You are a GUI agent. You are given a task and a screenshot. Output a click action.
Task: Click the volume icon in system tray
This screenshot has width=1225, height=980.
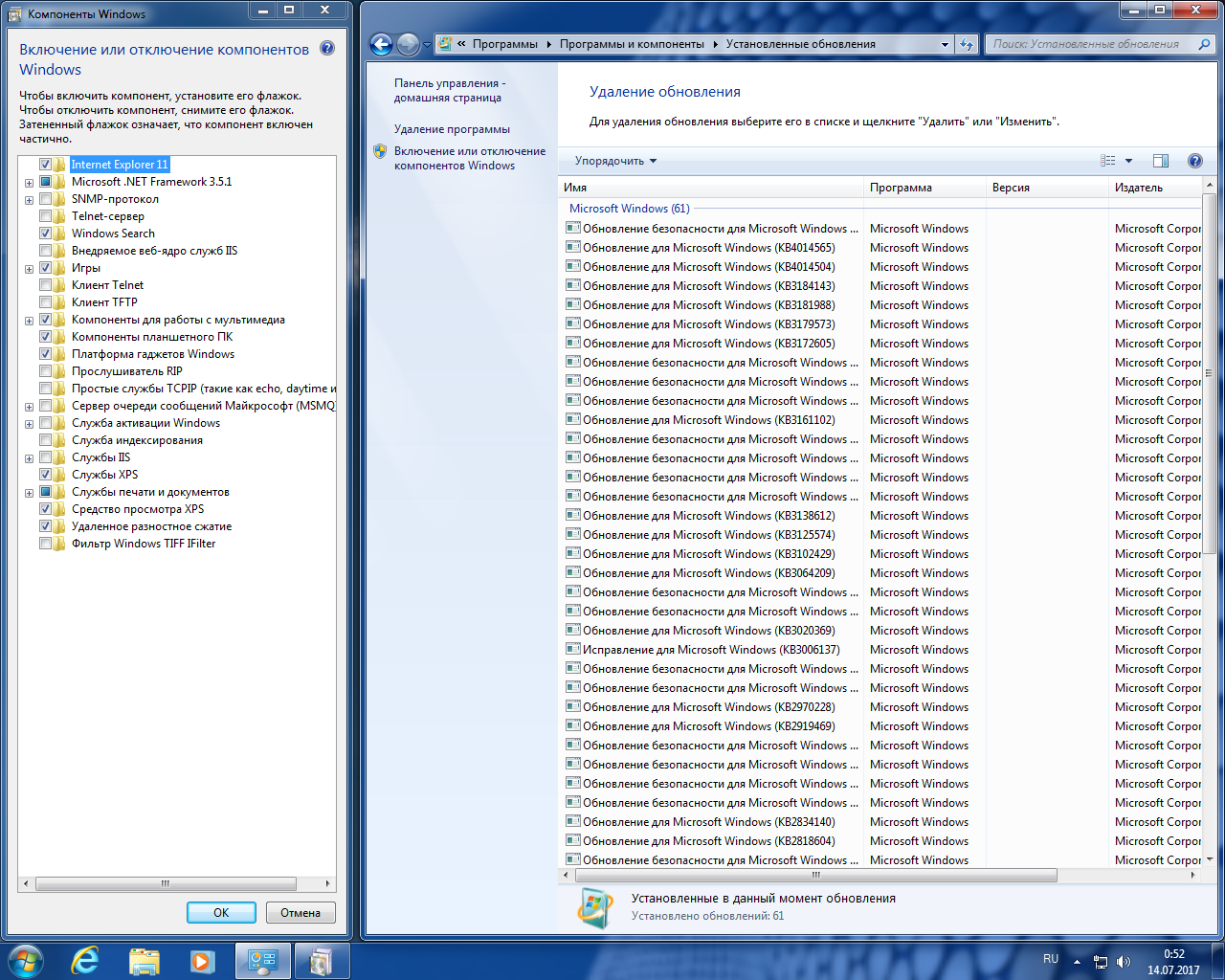pyautogui.click(x=1124, y=962)
